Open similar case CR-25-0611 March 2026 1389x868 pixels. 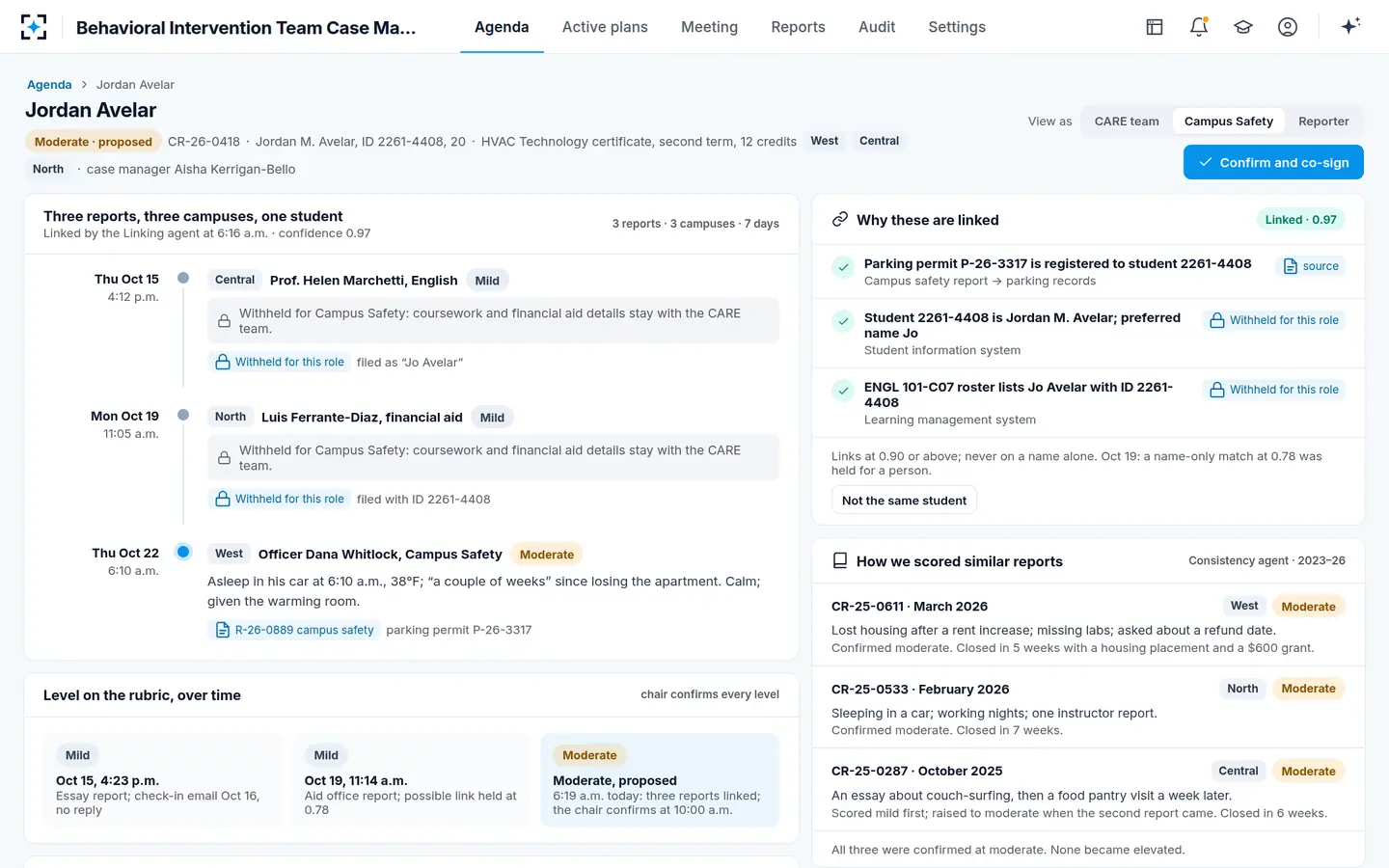[x=1088, y=625]
